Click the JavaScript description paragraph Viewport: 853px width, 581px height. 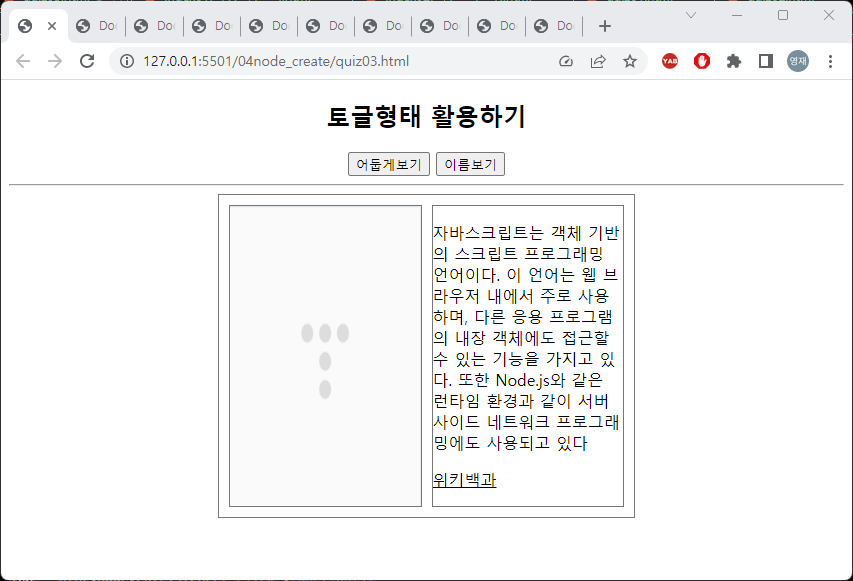coord(527,338)
